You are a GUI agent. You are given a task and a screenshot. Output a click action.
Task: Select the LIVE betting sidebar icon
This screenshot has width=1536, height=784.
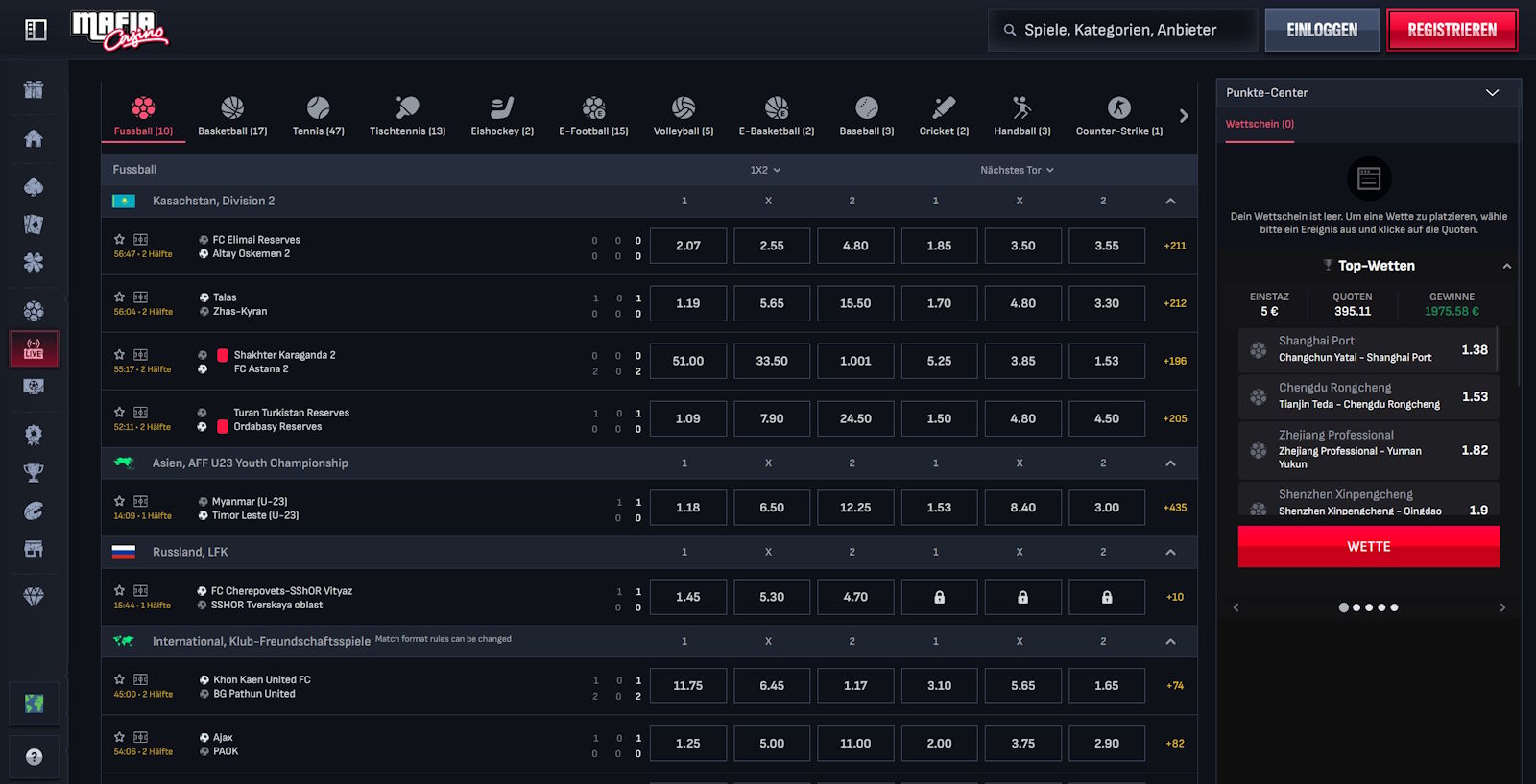(x=34, y=348)
